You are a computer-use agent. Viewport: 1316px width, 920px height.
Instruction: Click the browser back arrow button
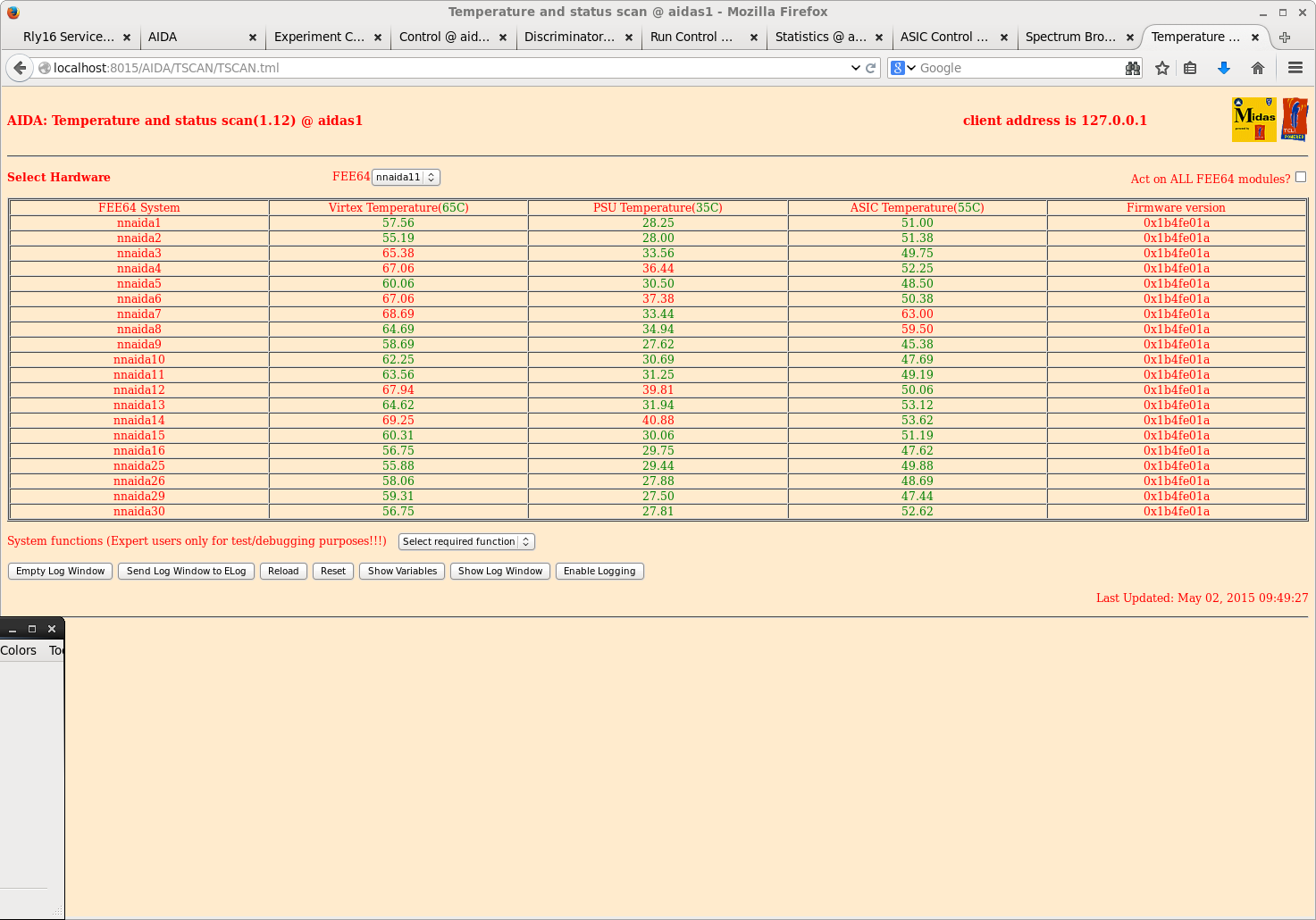coord(20,68)
